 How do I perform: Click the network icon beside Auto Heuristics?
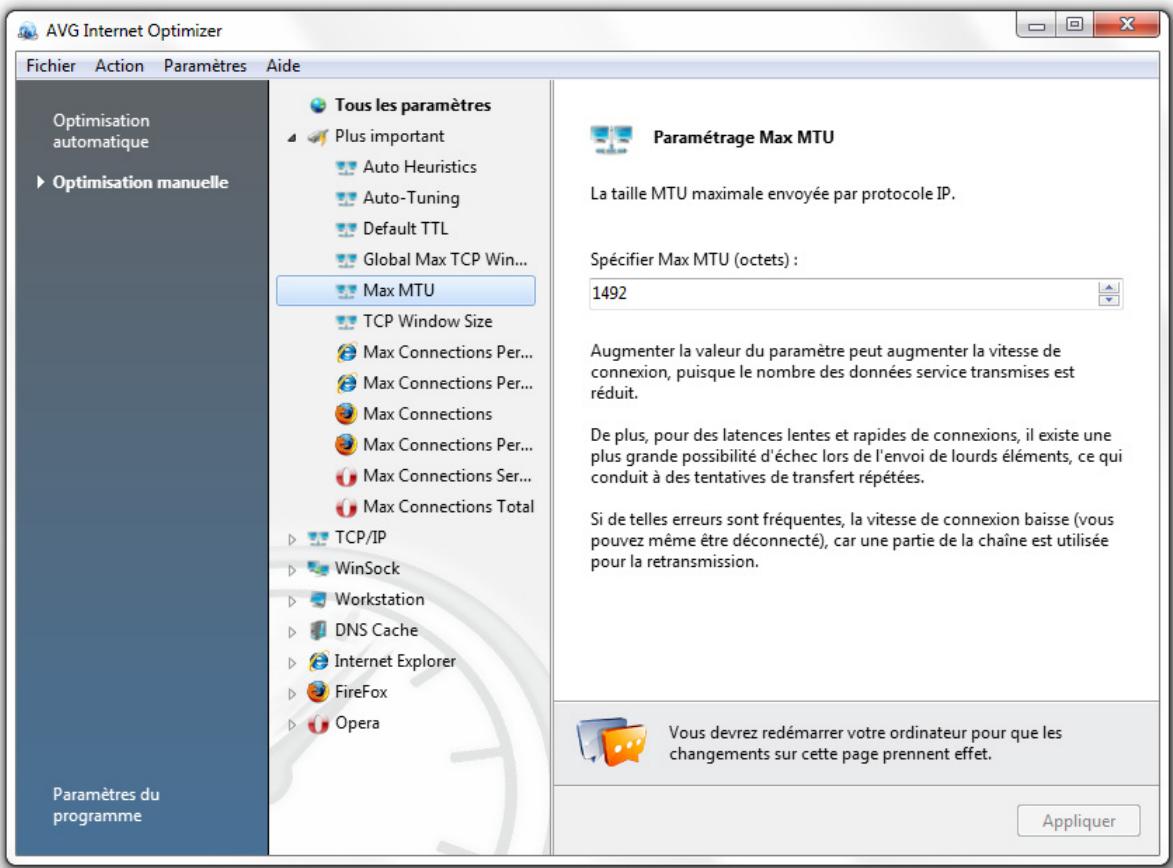point(346,168)
